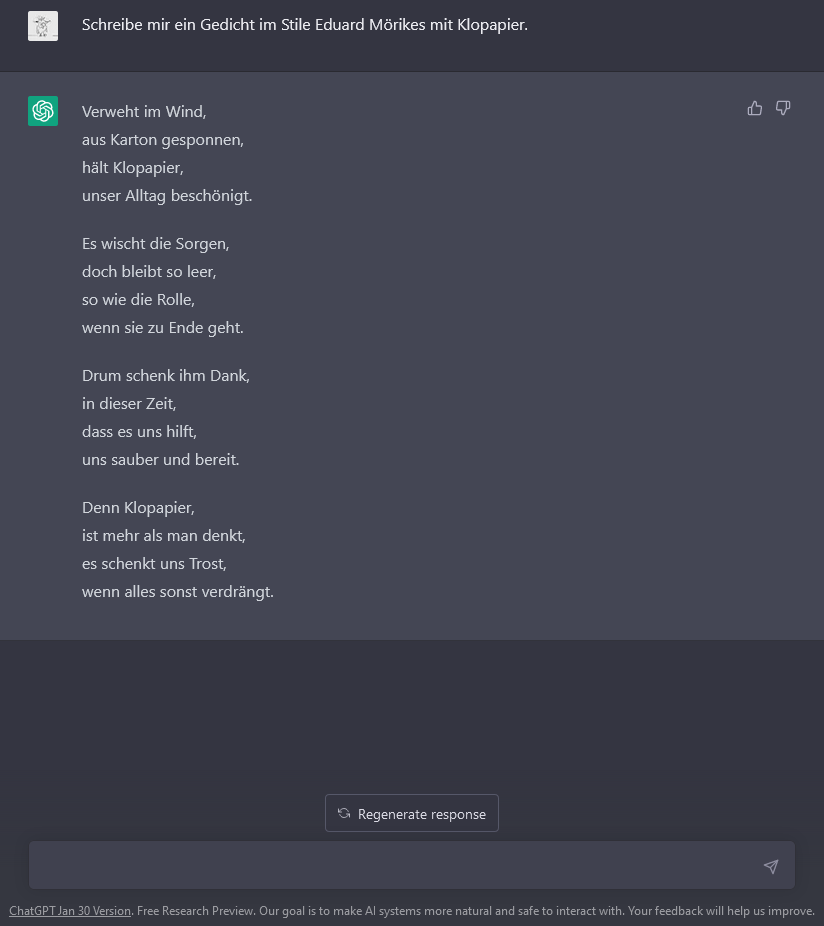824x926 pixels.
Task: Open the ChatGPT Jan 30 Version link
Action: pos(70,911)
